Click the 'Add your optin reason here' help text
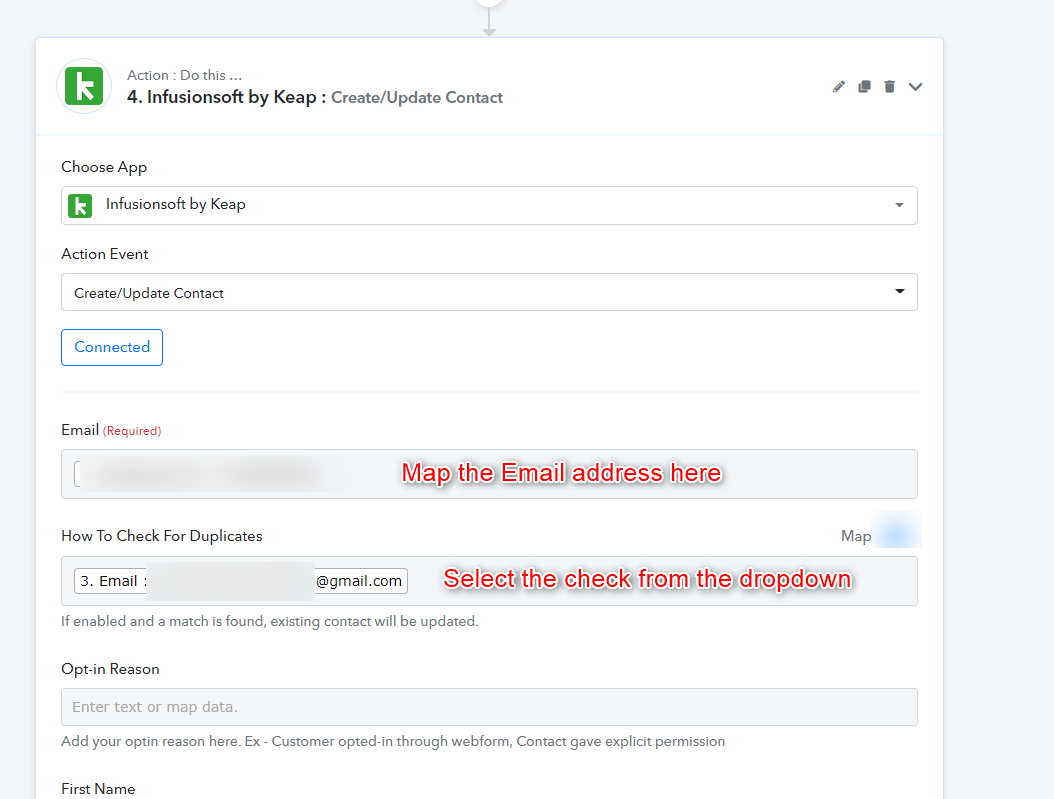Image resolution: width=1054 pixels, height=799 pixels. [x=393, y=741]
